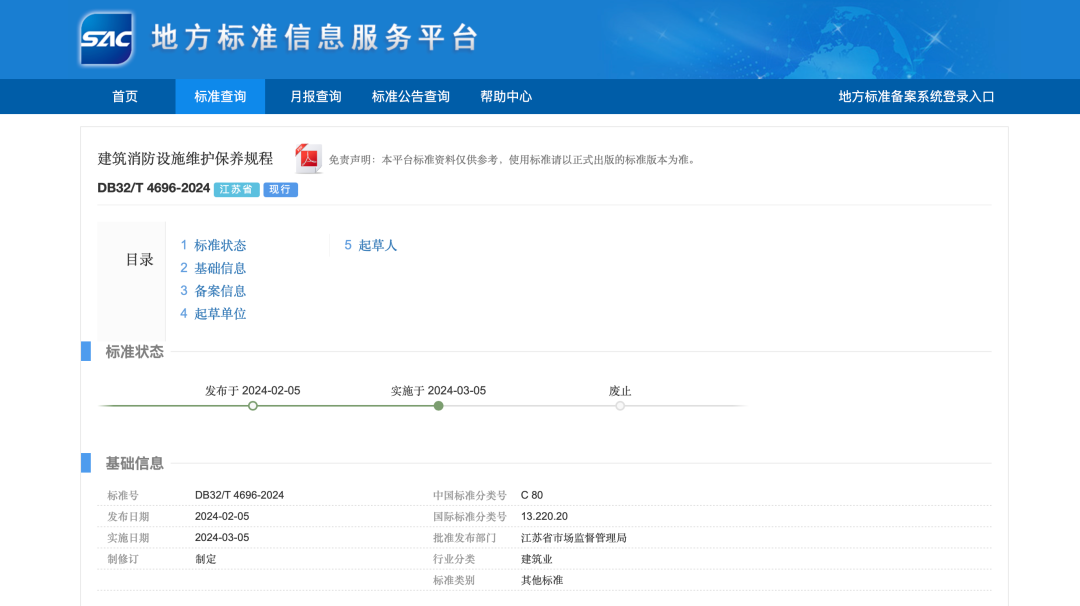
Task: Click the 发布于 2024-02-05 timeline point
Action: (x=253, y=406)
